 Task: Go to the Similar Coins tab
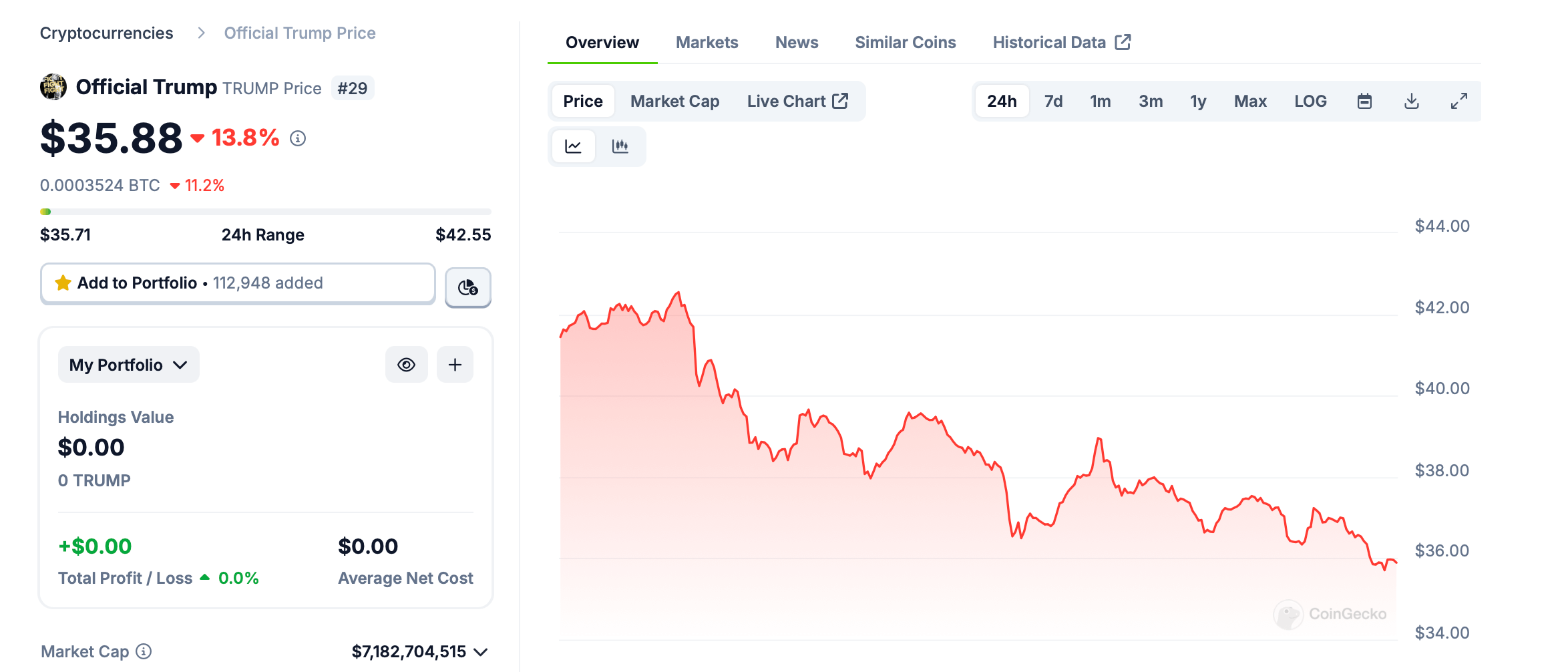pyautogui.click(x=905, y=42)
